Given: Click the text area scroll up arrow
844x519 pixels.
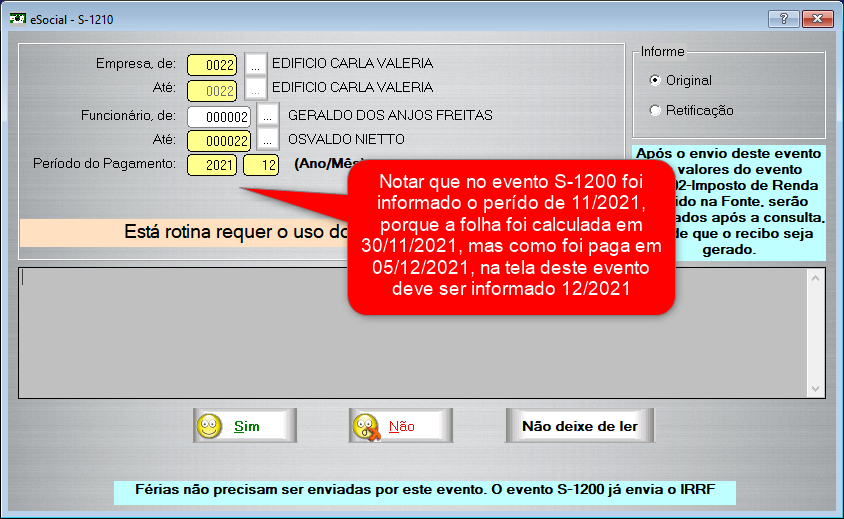Looking at the screenshot, I should pos(815,278).
